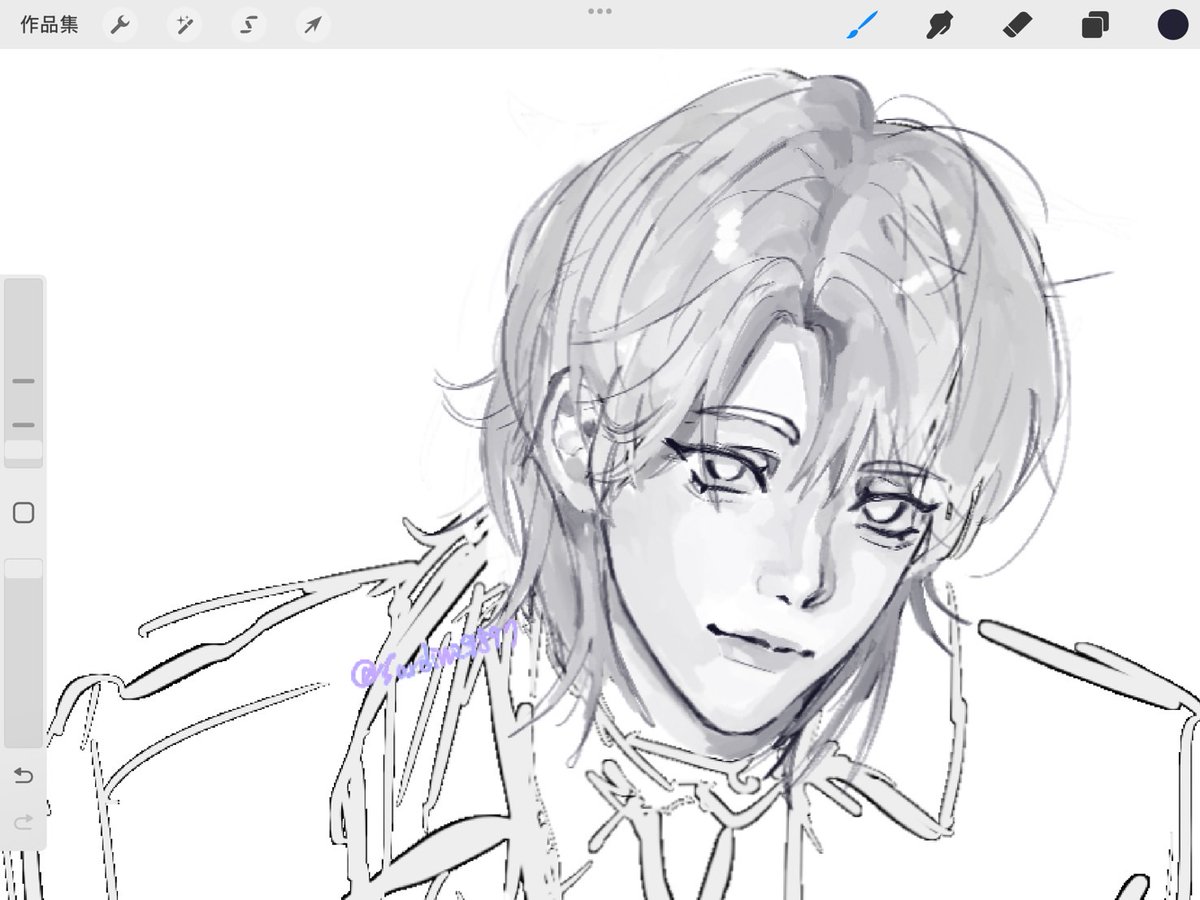Activate the Selection tool

248,25
